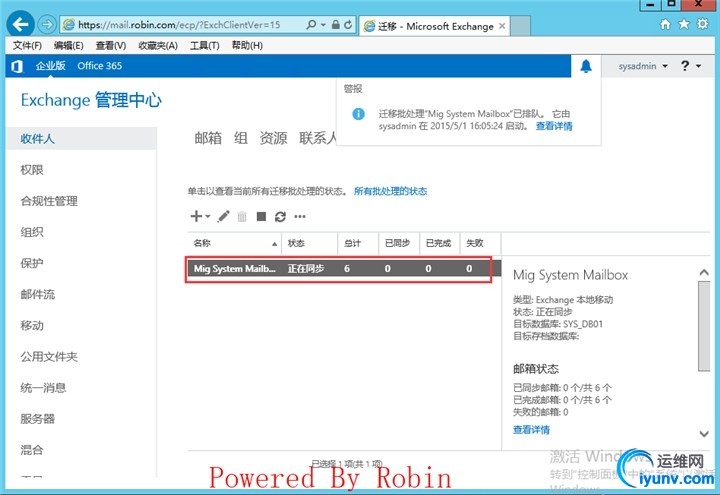Open the 查看(V) menu
This screenshot has height=495, width=720.
(x=111, y=45)
